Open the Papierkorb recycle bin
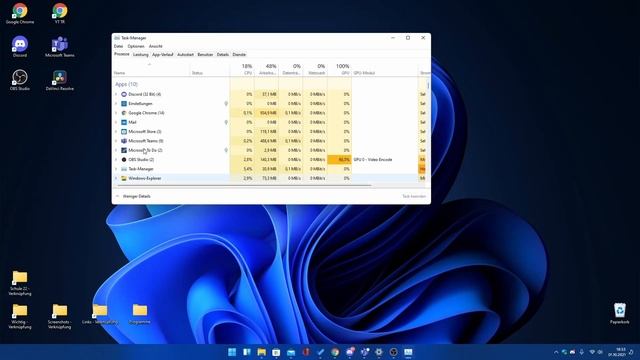Image resolution: width=640 pixels, height=360 pixels. 620,313
